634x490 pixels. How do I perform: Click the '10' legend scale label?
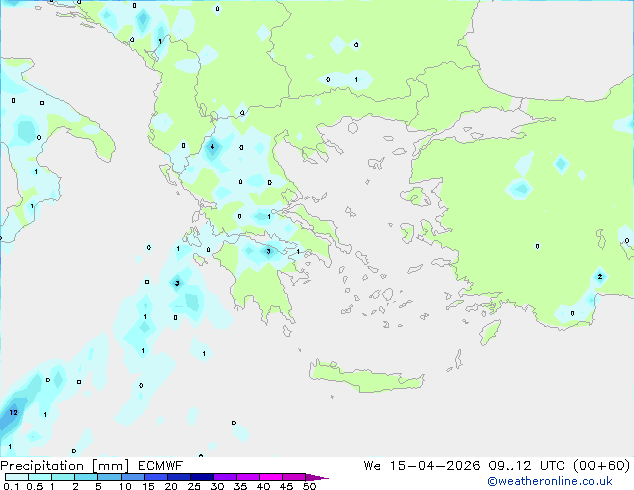click(x=125, y=486)
